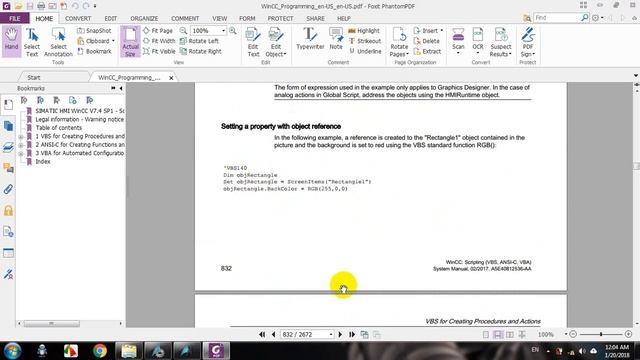Go to the first page
This screenshot has width=640, height=360.
(x=262, y=334)
